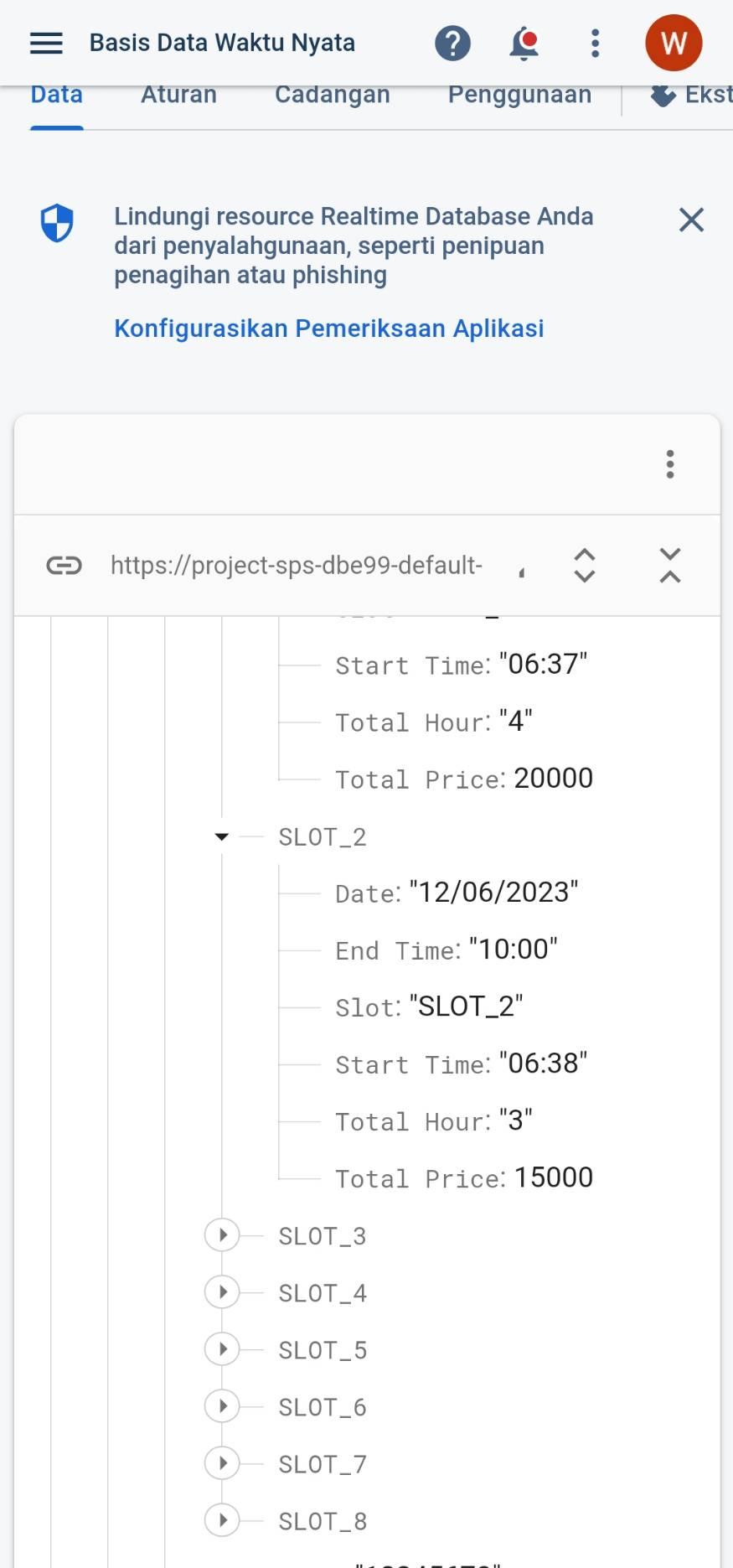Expand all nodes in the data tree
Viewport: 733px width, 1568px height.
pyautogui.click(x=585, y=566)
